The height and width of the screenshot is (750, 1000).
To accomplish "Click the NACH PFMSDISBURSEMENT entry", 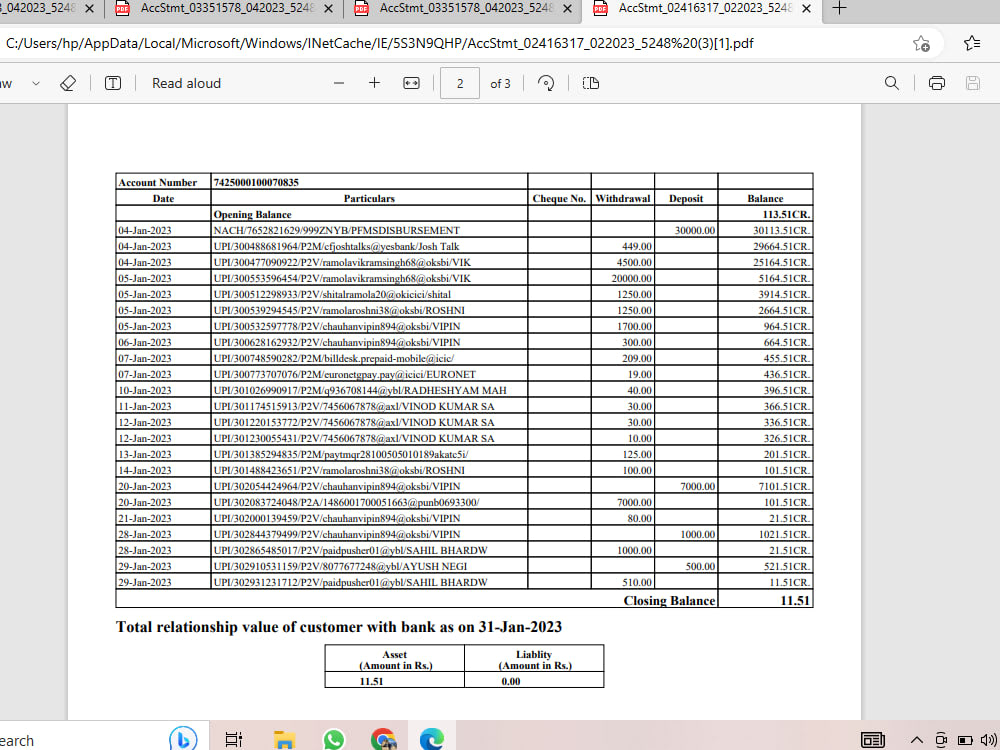I will click(x=337, y=230).
